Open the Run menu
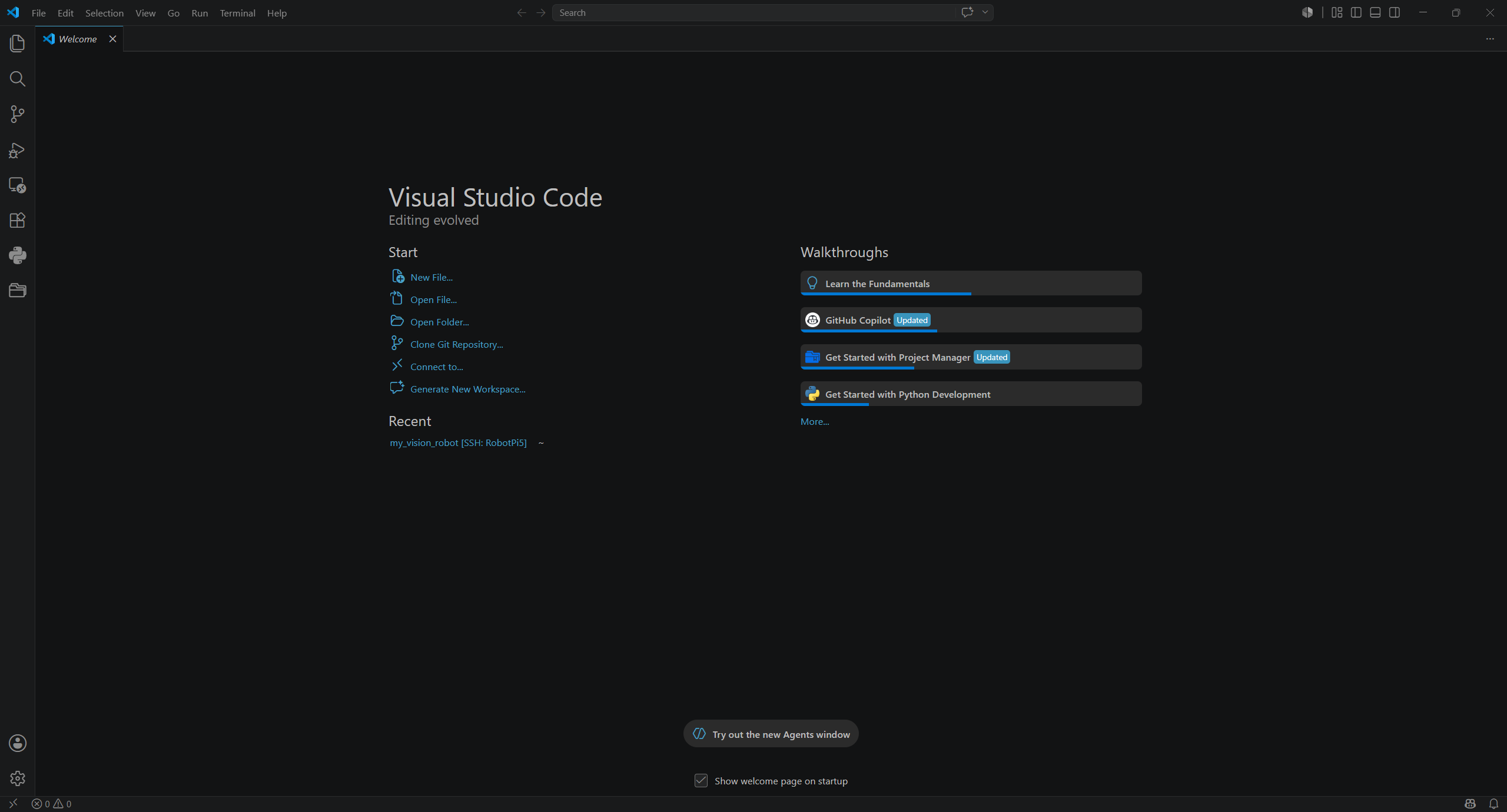The image size is (1507, 812). tap(200, 13)
